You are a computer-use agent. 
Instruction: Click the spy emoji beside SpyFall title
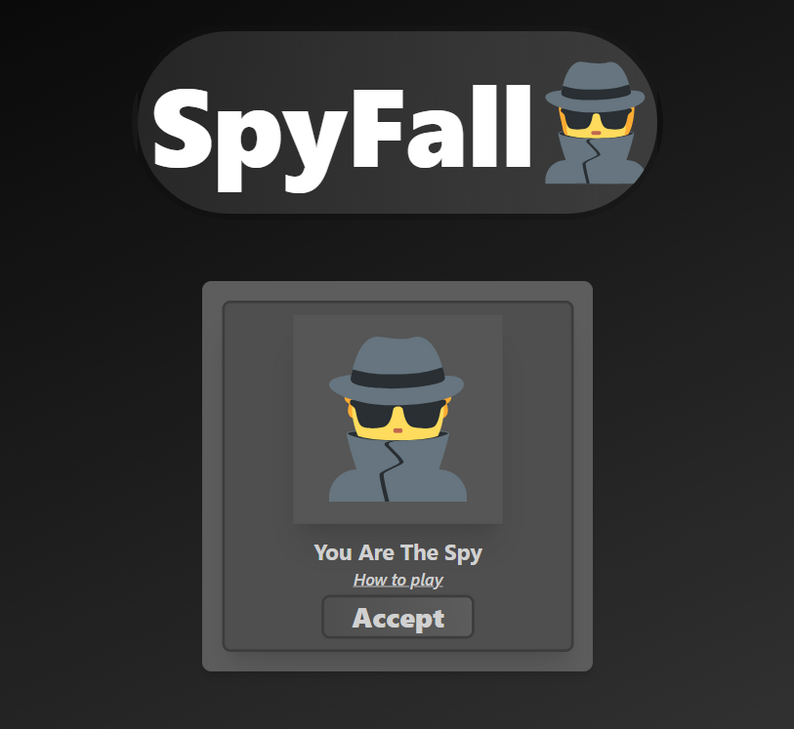coord(594,123)
